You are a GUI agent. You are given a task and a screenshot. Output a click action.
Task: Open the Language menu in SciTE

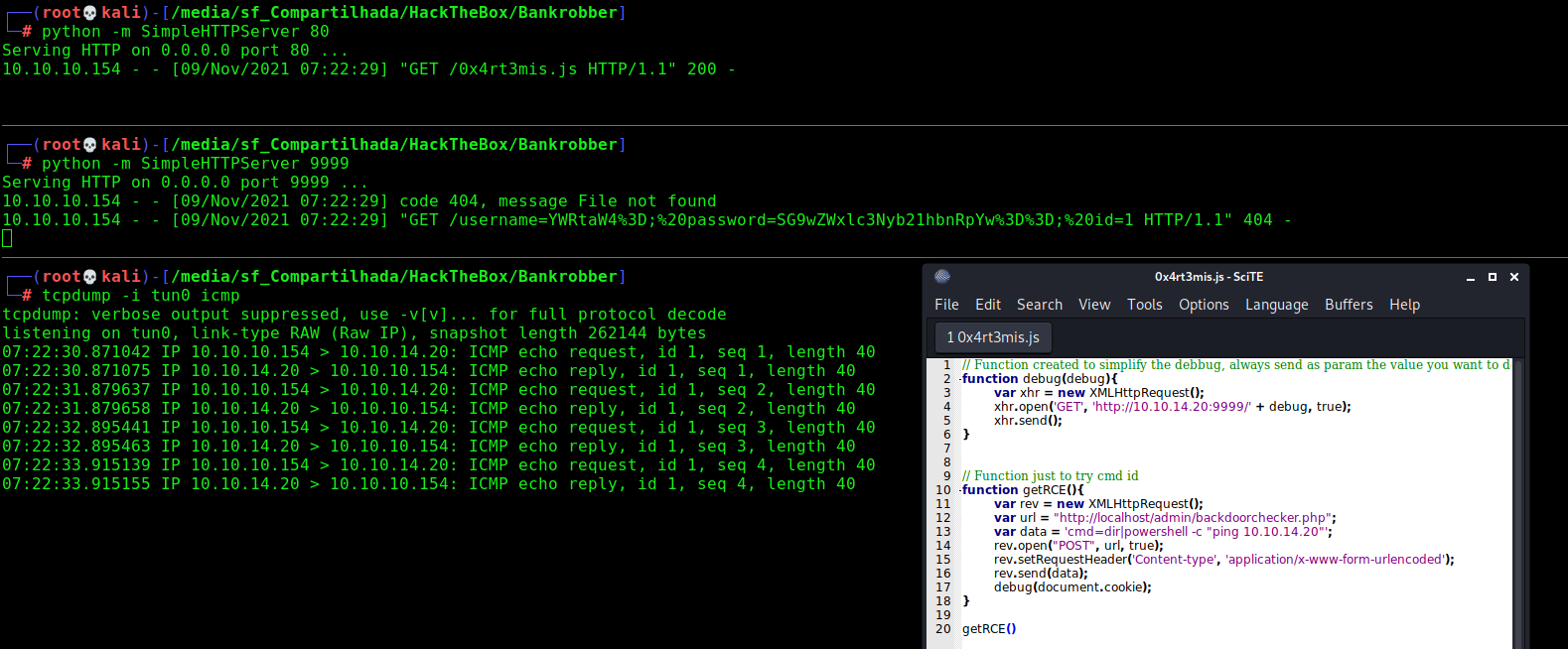click(1277, 305)
